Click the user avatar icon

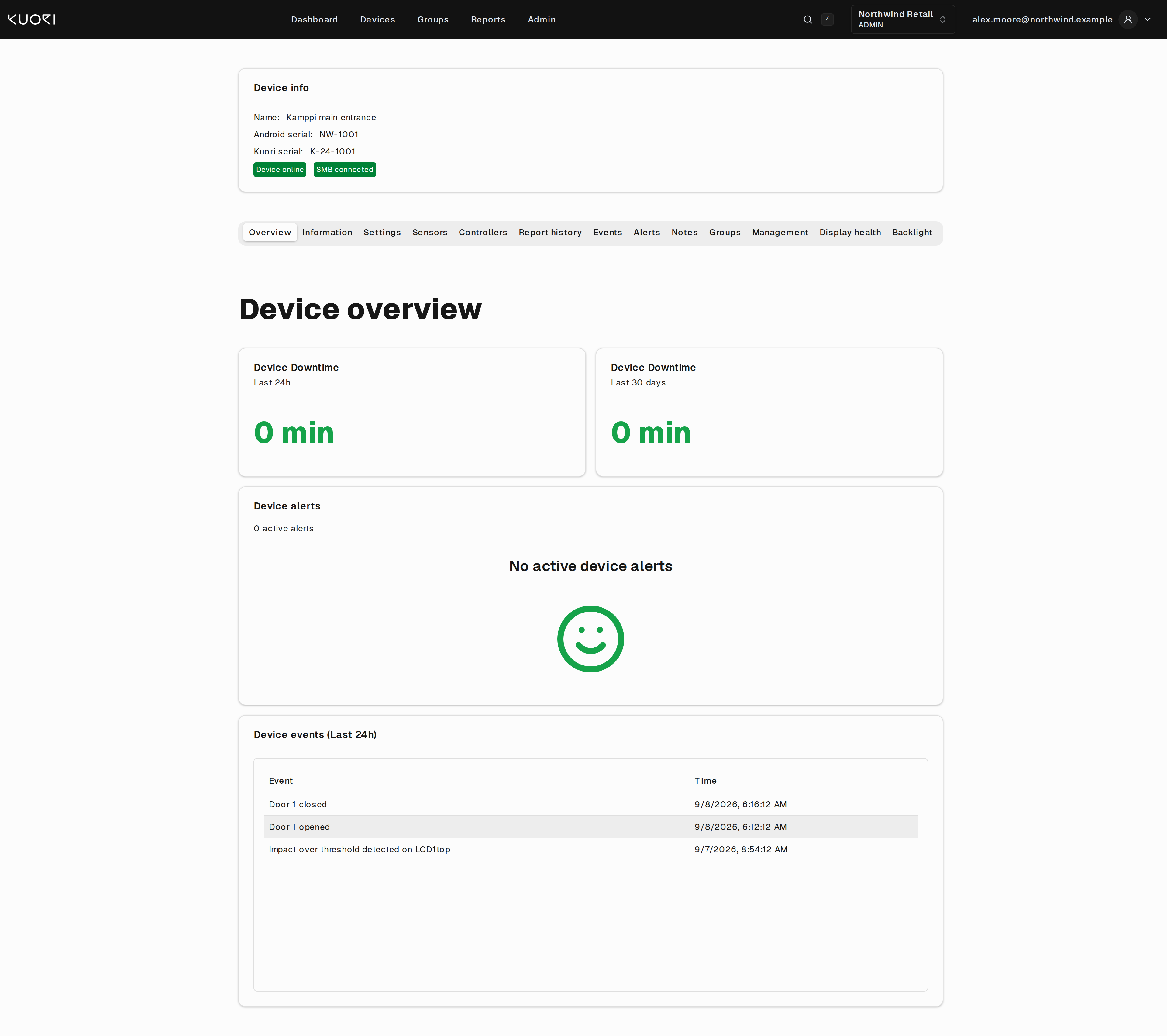1127,19
